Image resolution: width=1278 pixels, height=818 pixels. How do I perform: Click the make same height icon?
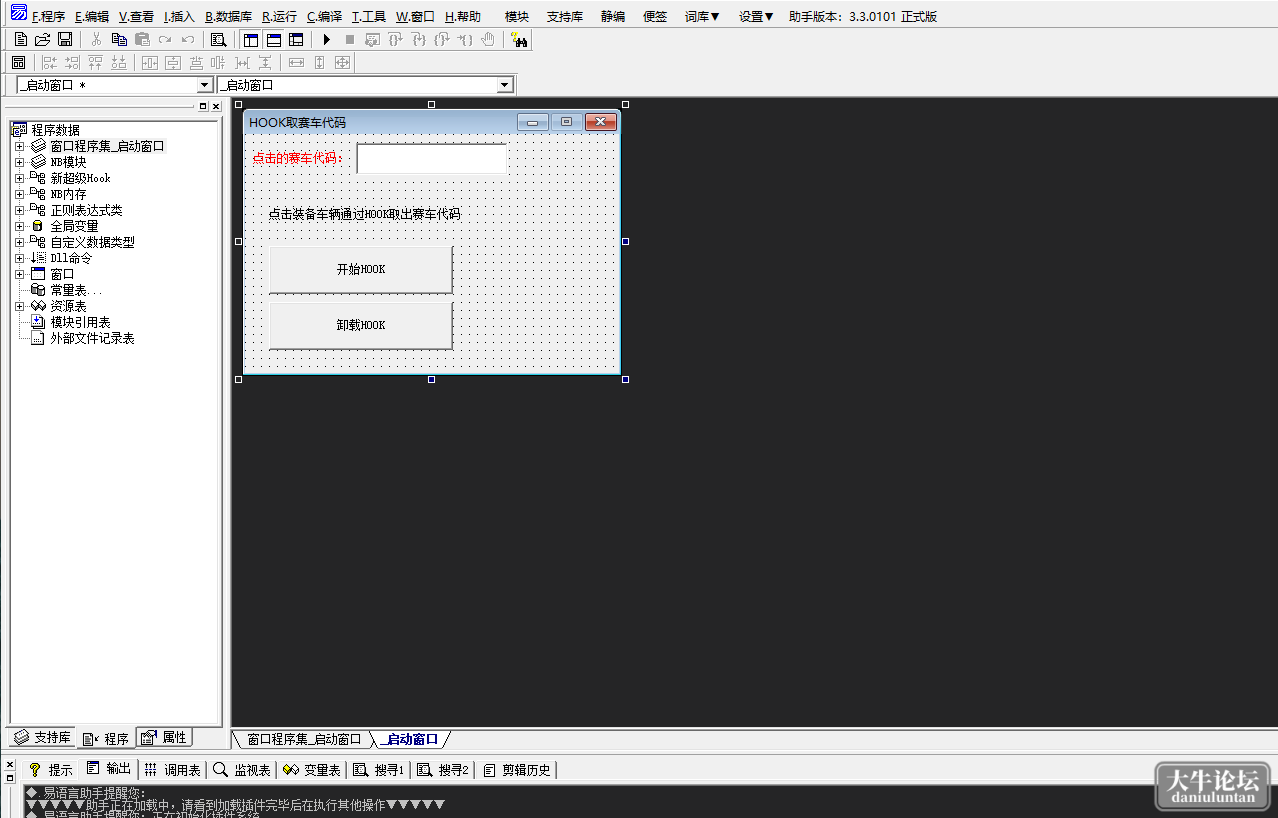click(x=319, y=63)
